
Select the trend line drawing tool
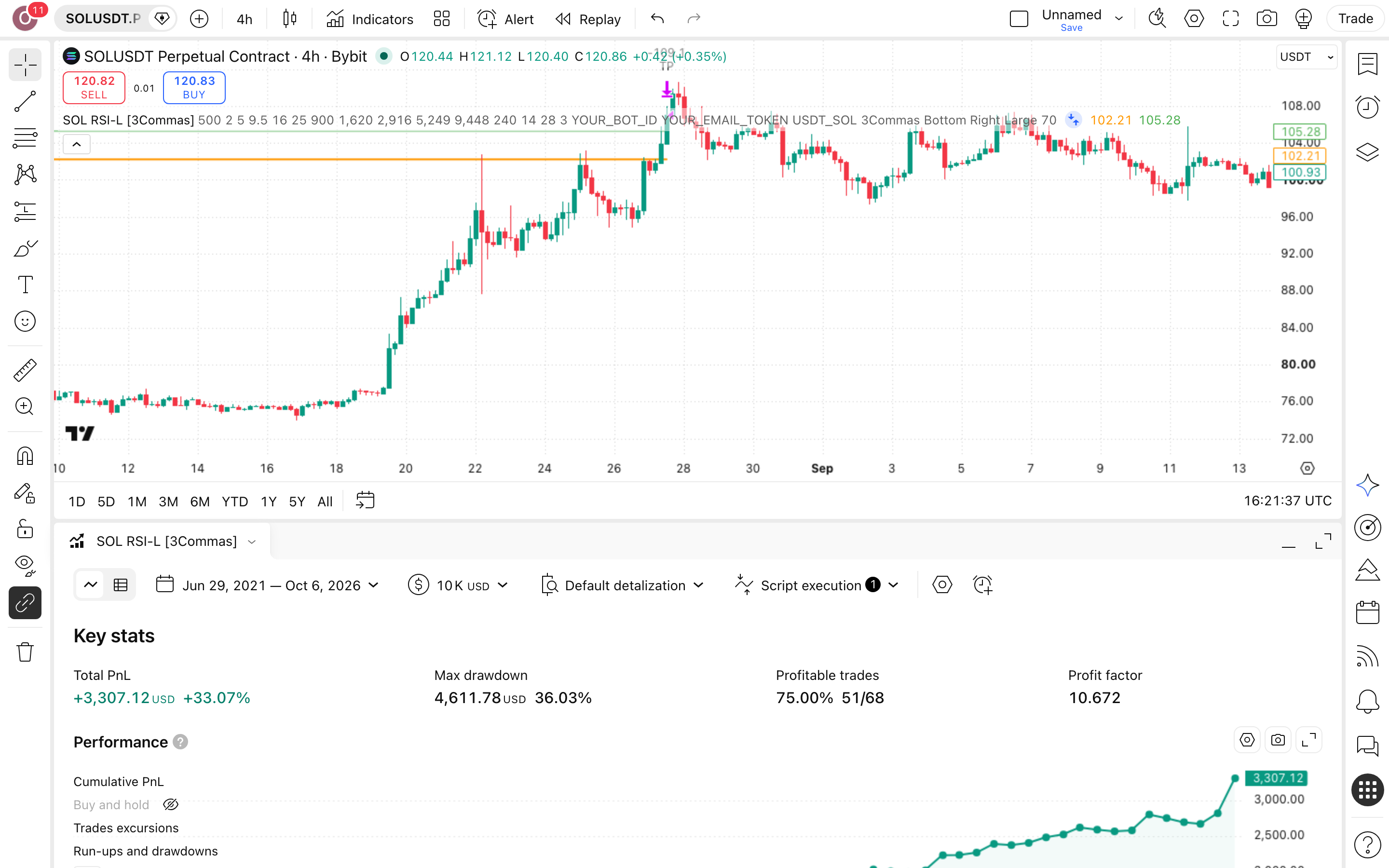point(25,101)
